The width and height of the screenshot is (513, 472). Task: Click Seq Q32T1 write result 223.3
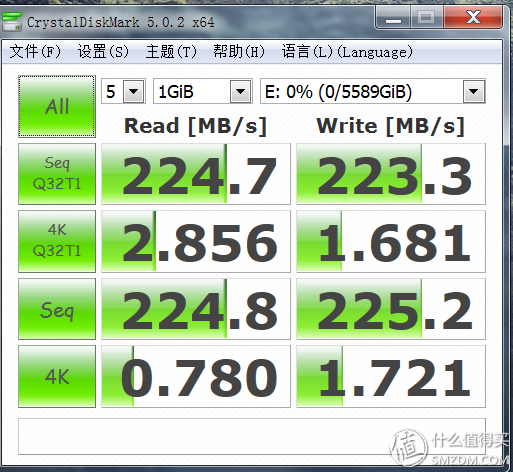click(x=391, y=174)
